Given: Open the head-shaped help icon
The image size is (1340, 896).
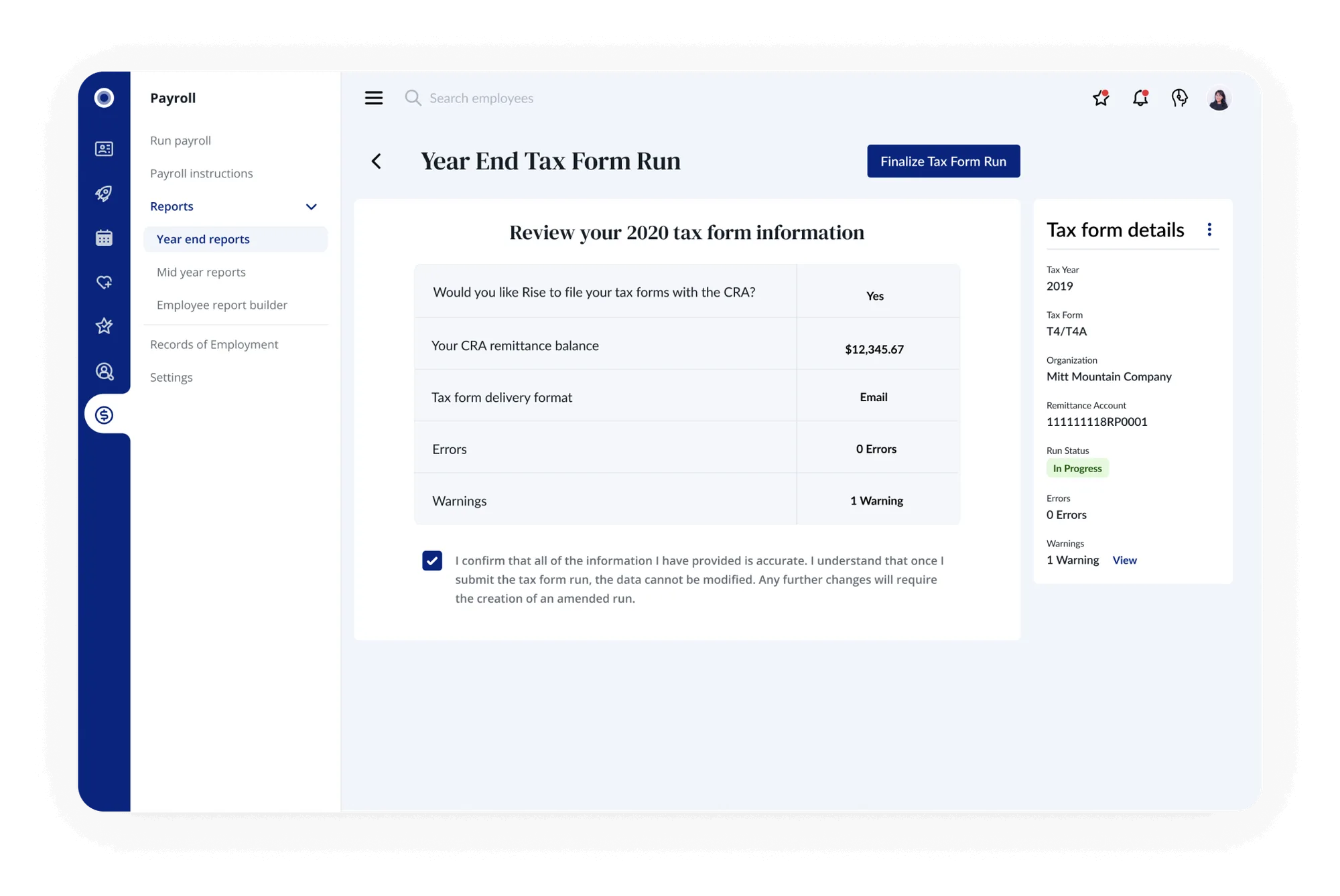Looking at the screenshot, I should point(1180,98).
